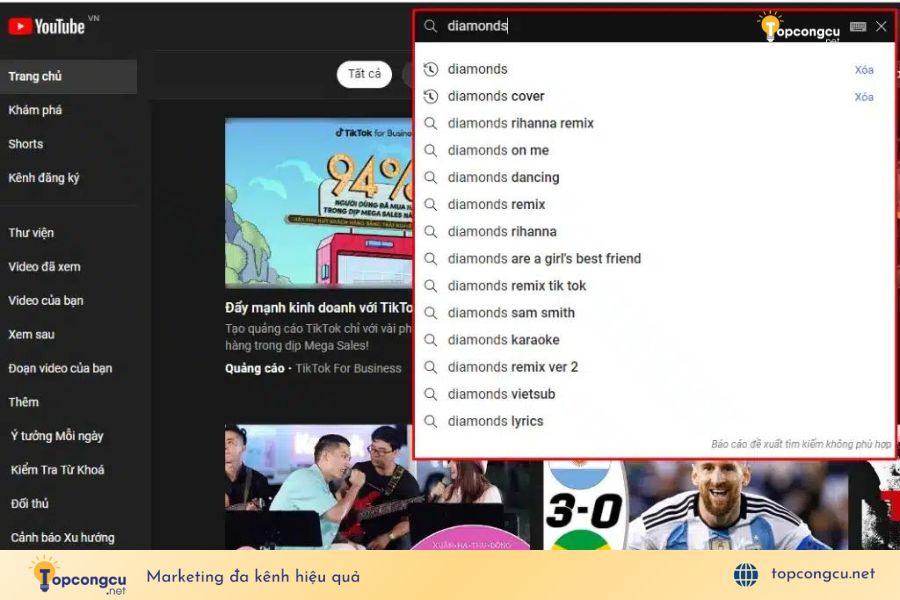
Task: Select suggestion "diamonds rihanna"
Action: point(502,231)
